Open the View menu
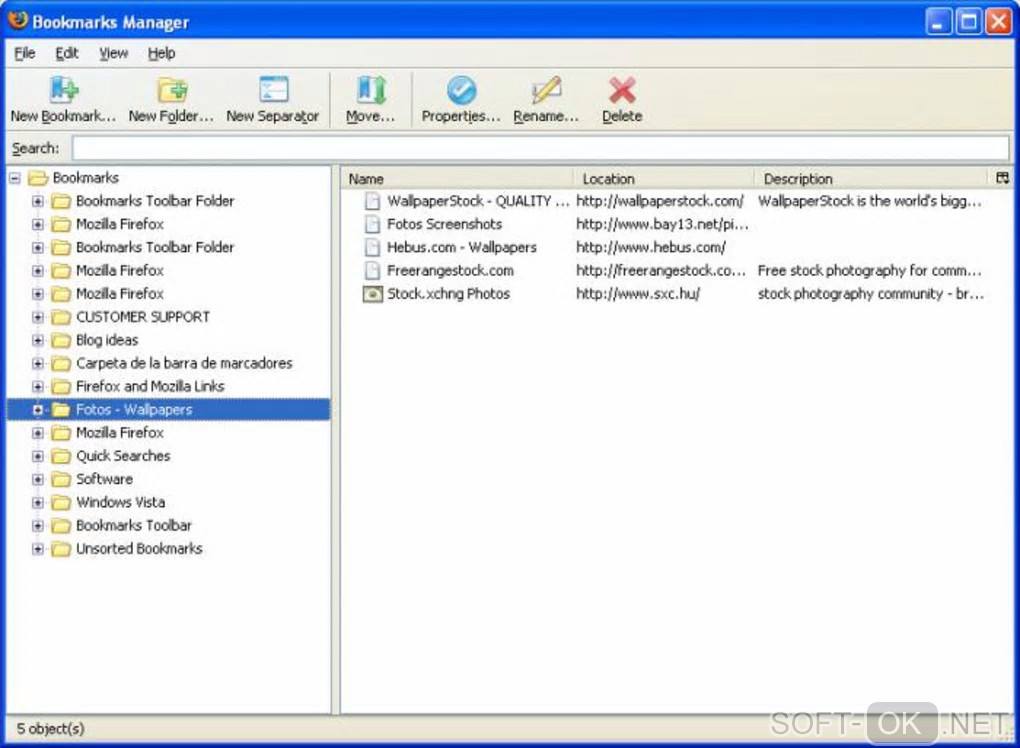Viewport: 1020px width, 748px height. 113,53
